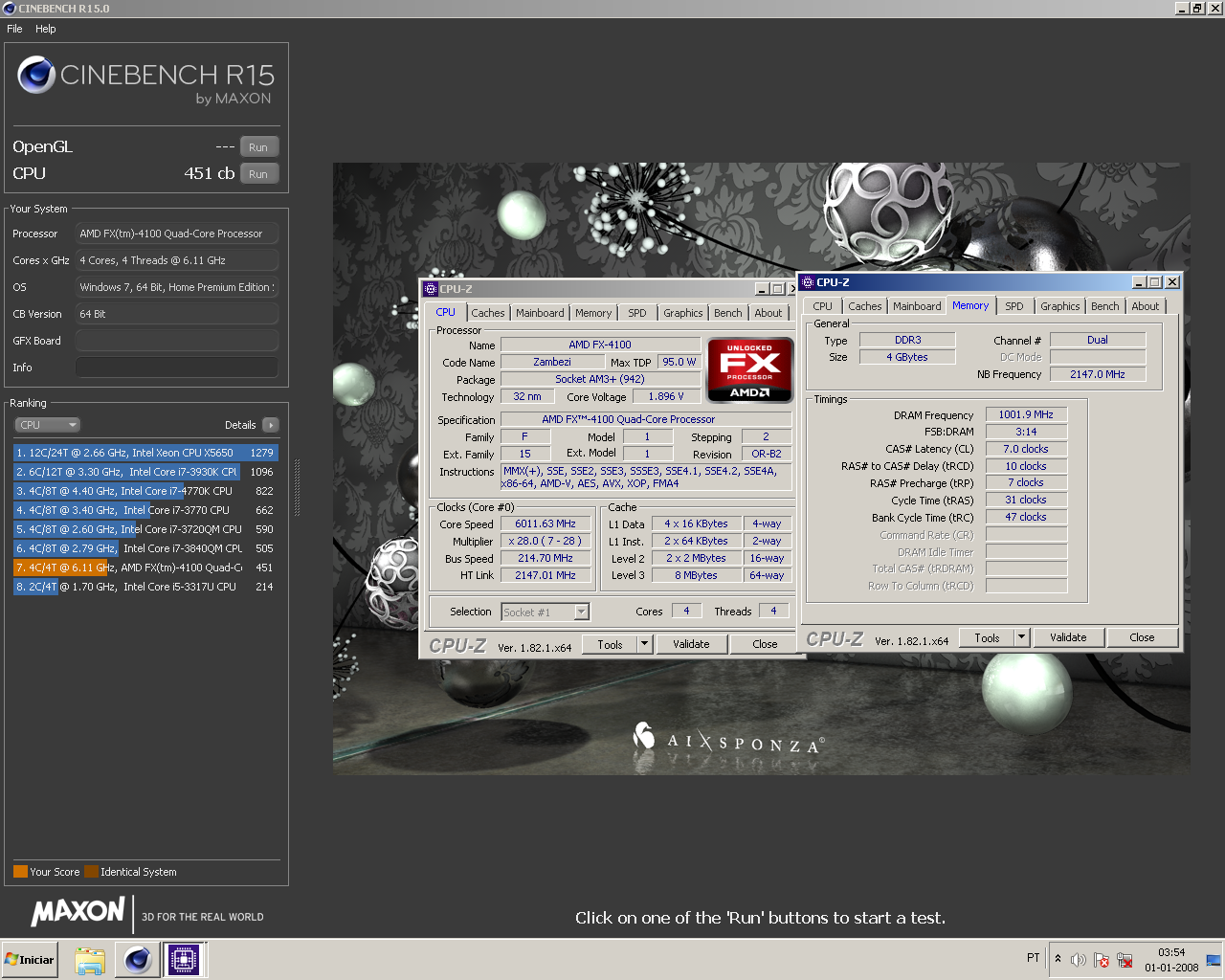The image size is (1225, 980).
Task: Switch to Caches tab in Memory CPU-Z window
Action: point(865,306)
